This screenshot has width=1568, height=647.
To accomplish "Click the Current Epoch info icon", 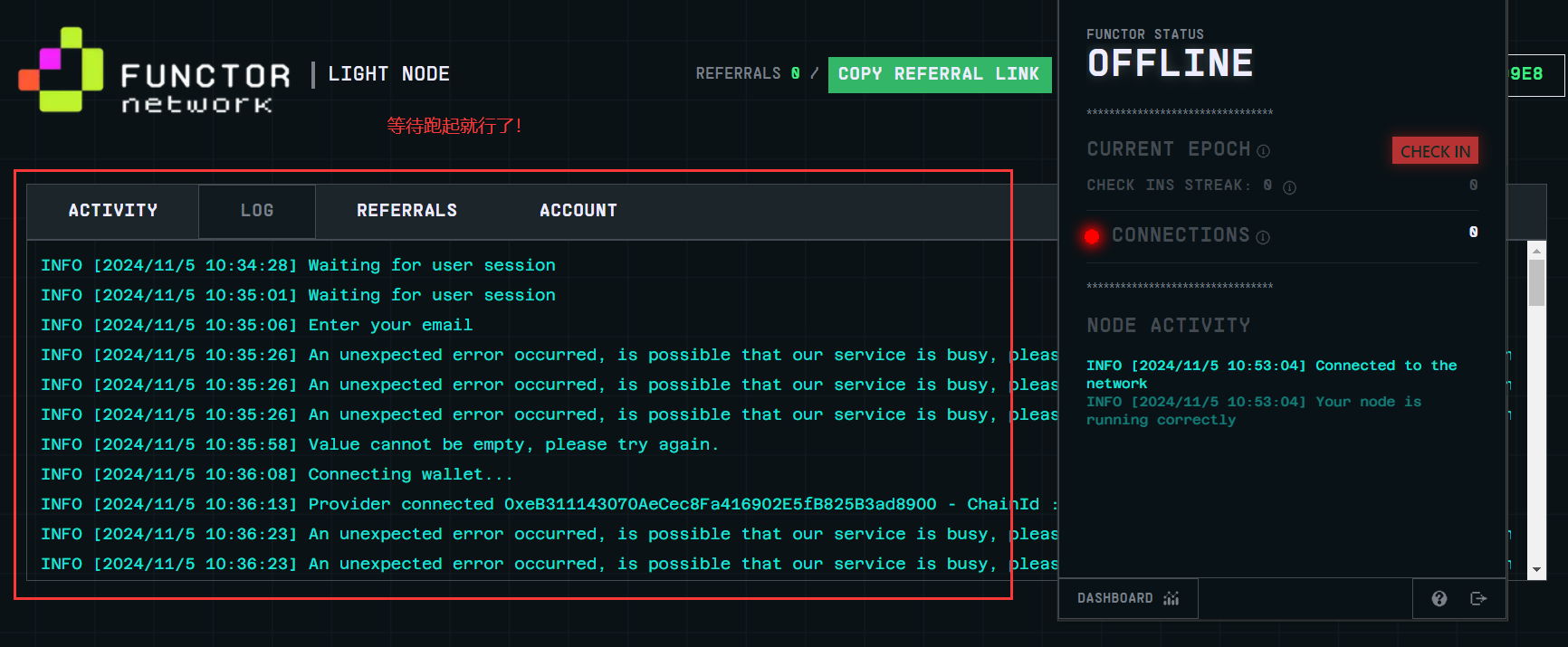I will pos(1263,151).
